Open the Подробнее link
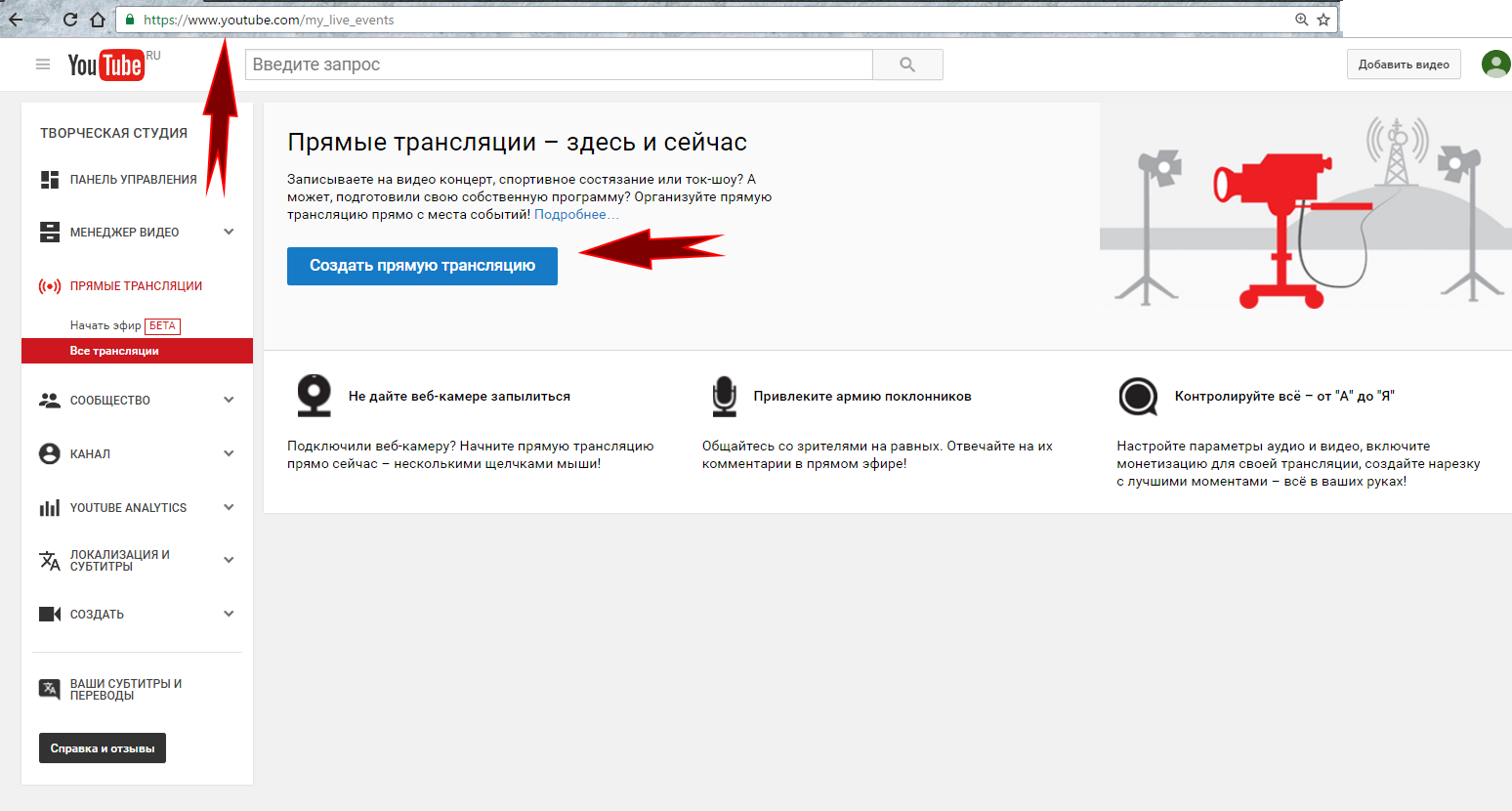The width and height of the screenshot is (1512, 811). [x=570, y=215]
